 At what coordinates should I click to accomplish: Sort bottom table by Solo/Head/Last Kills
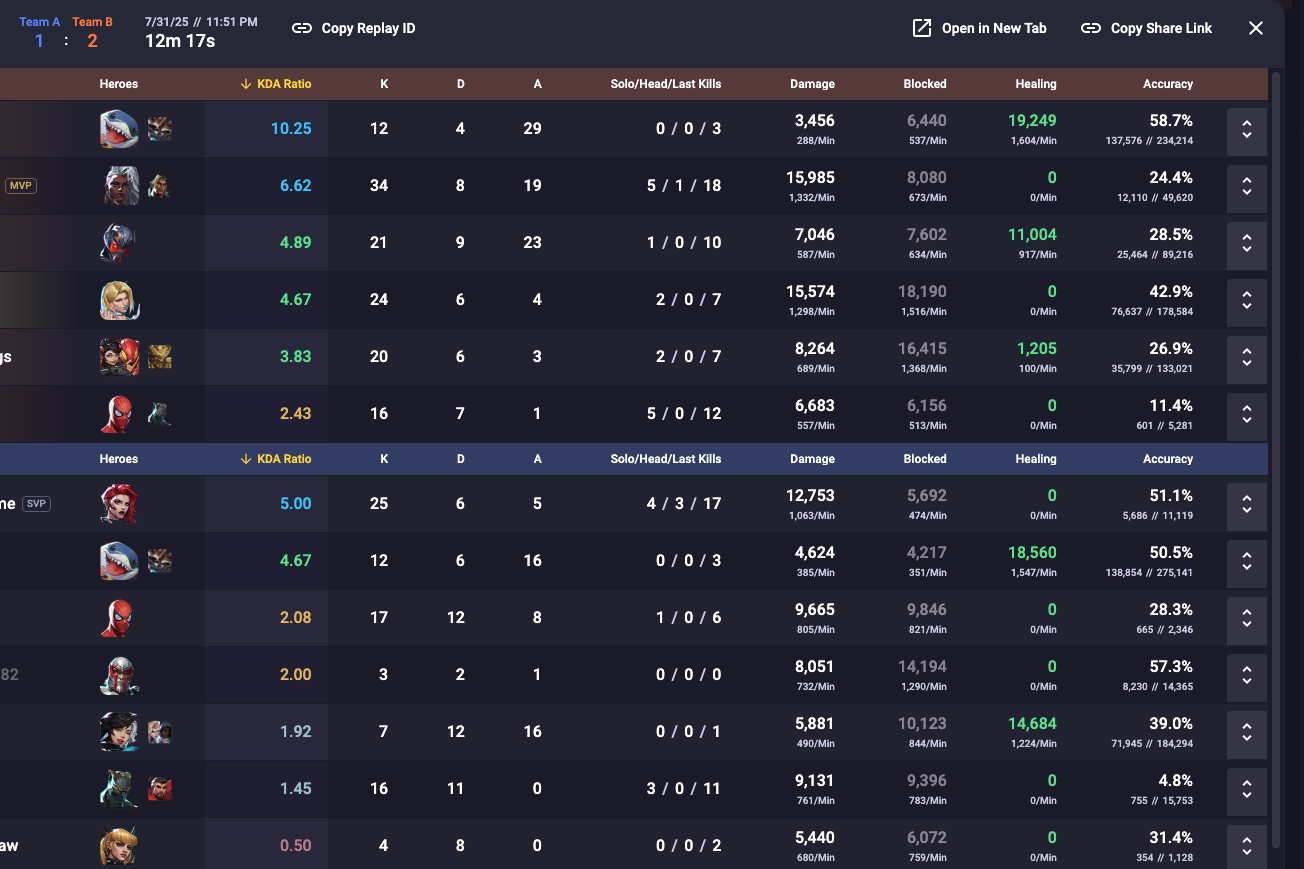pos(666,459)
